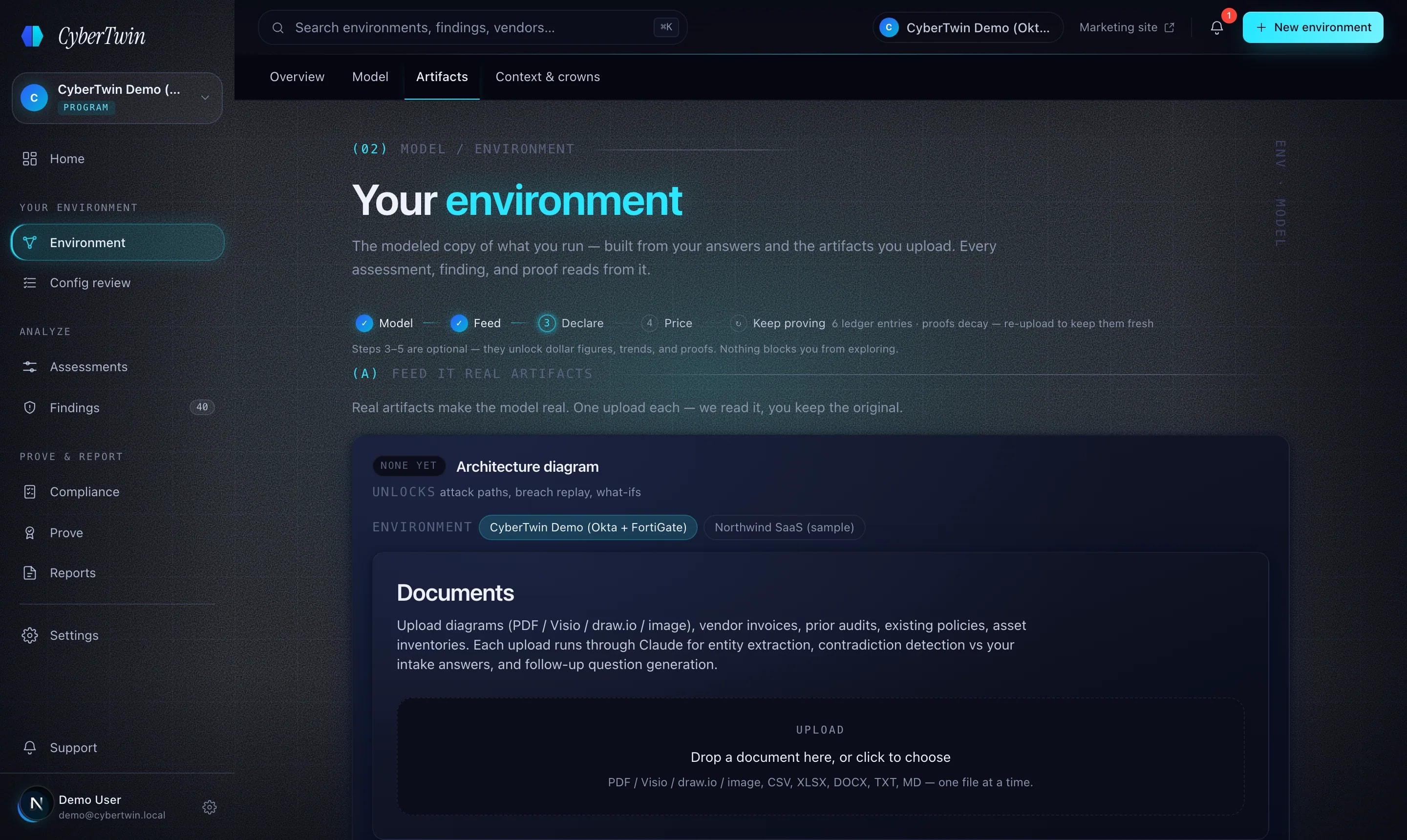Click the Documents heading
Viewport: 1407px width, 840px height.
[x=455, y=593]
